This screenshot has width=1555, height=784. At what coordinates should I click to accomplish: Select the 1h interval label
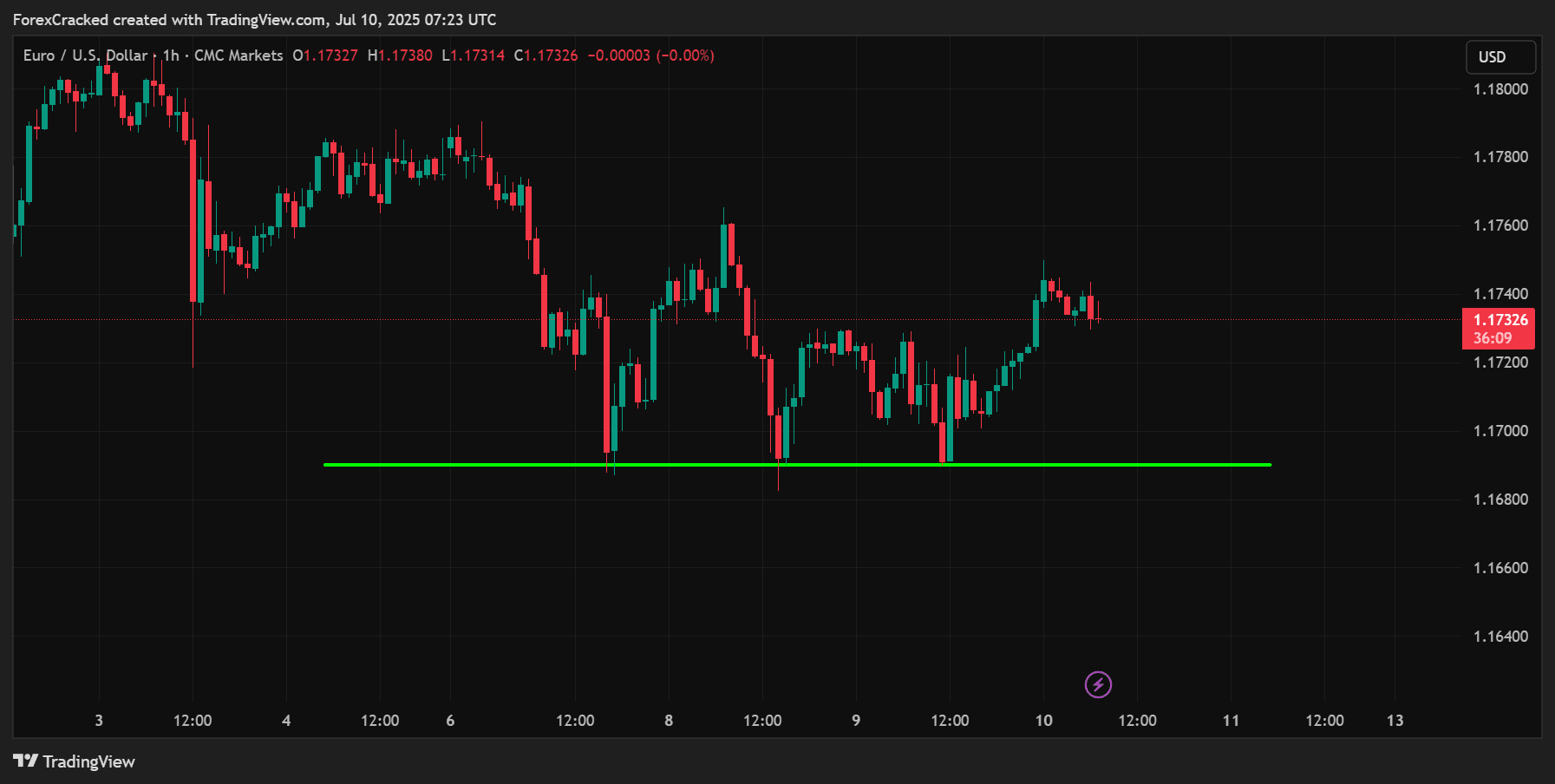pyautogui.click(x=171, y=56)
